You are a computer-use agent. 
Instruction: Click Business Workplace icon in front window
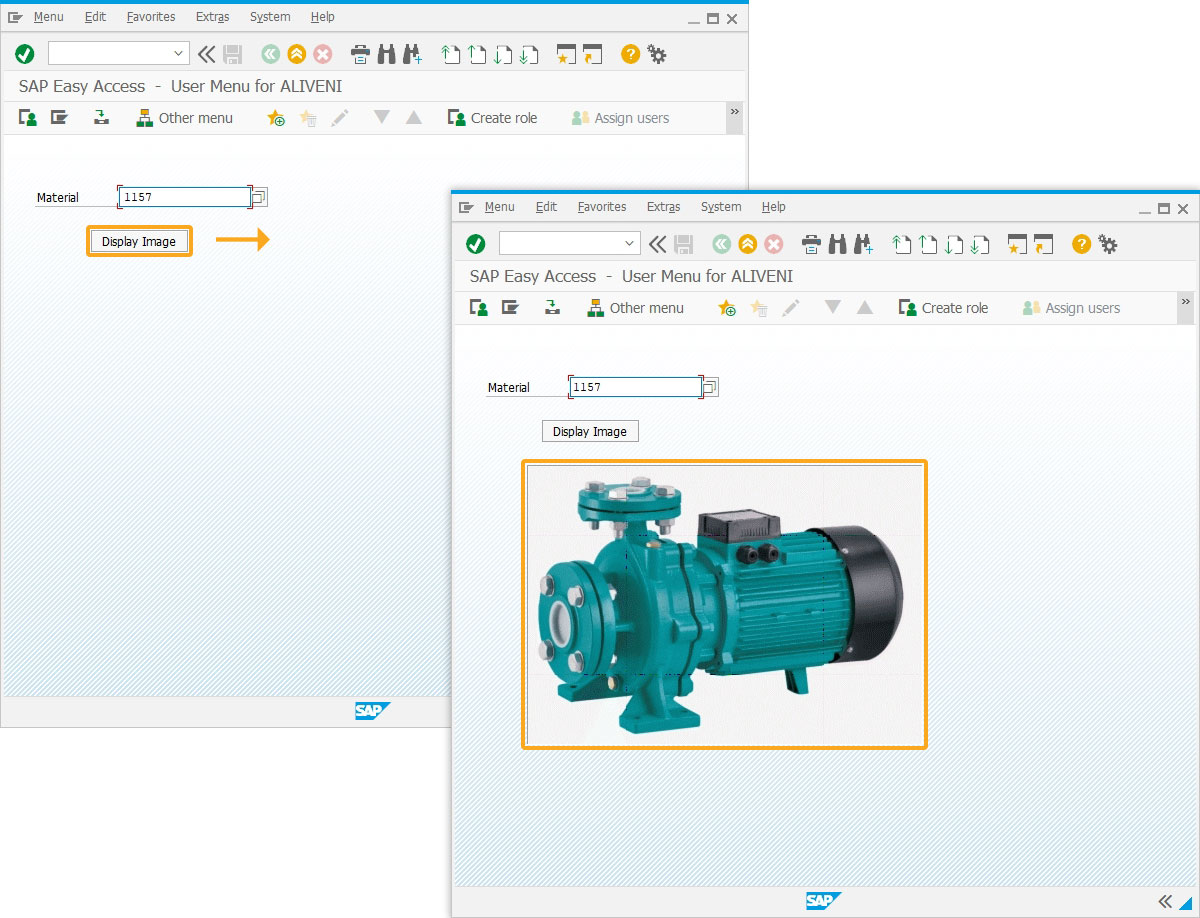(x=552, y=308)
